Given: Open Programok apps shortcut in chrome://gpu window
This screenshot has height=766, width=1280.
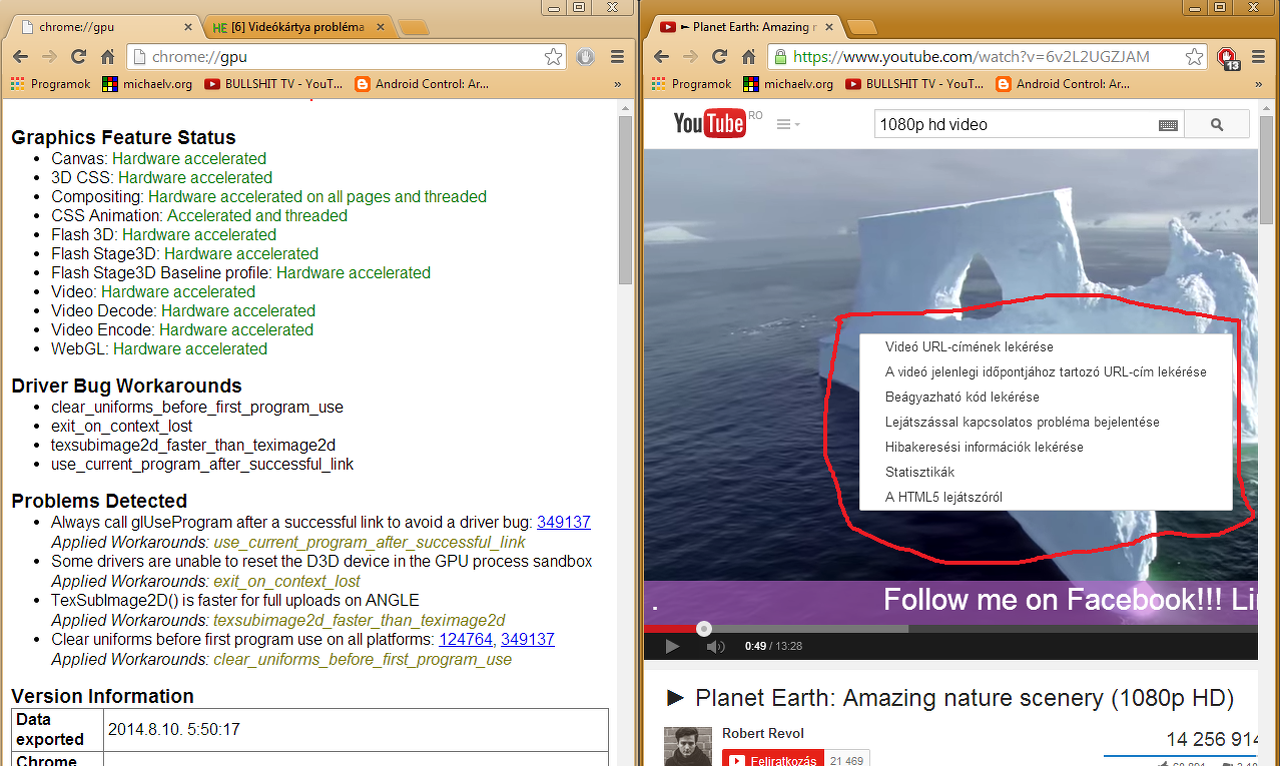Looking at the screenshot, I should [51, 84].
